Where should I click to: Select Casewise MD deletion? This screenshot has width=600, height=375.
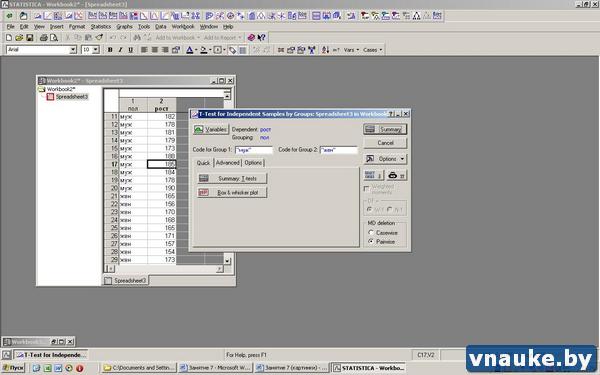tap(370, 232)
